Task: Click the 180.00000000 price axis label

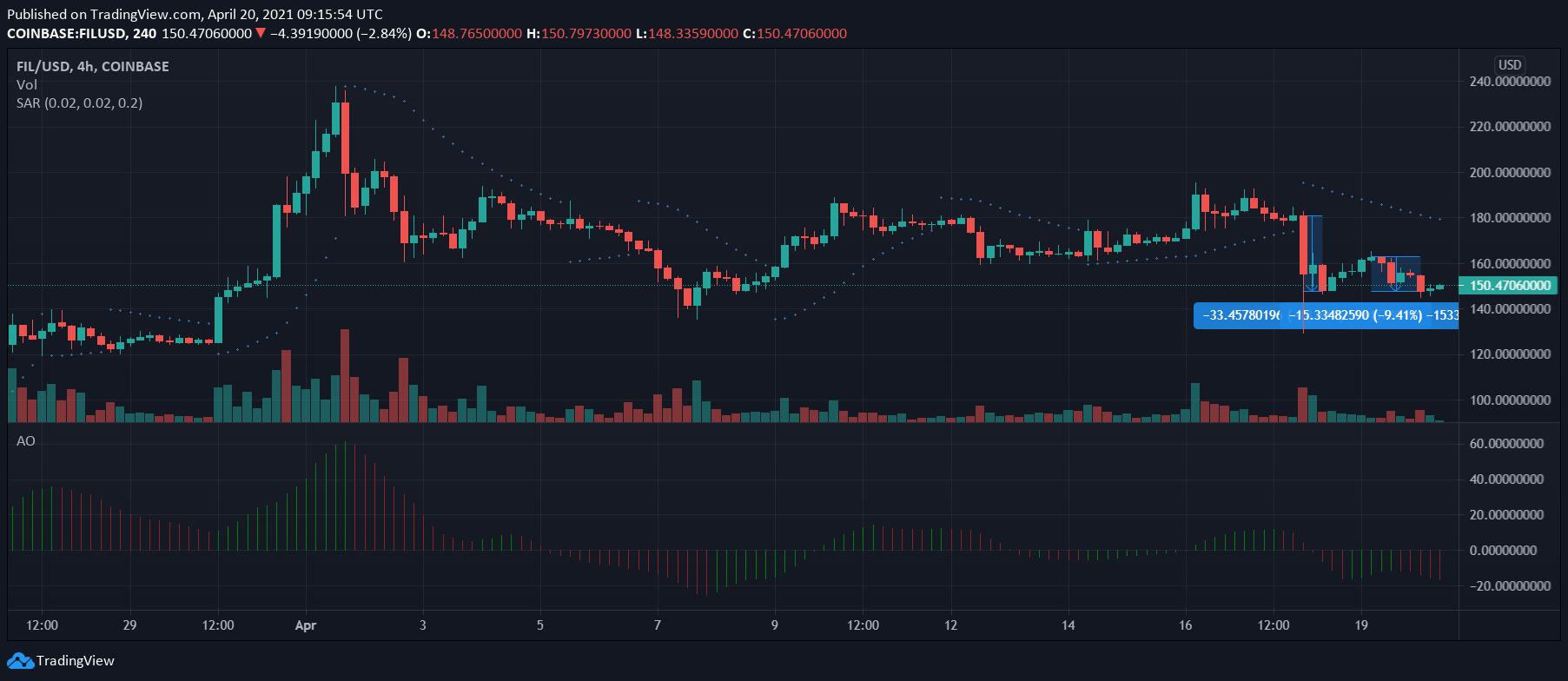Action: [x=1510, y=217]
